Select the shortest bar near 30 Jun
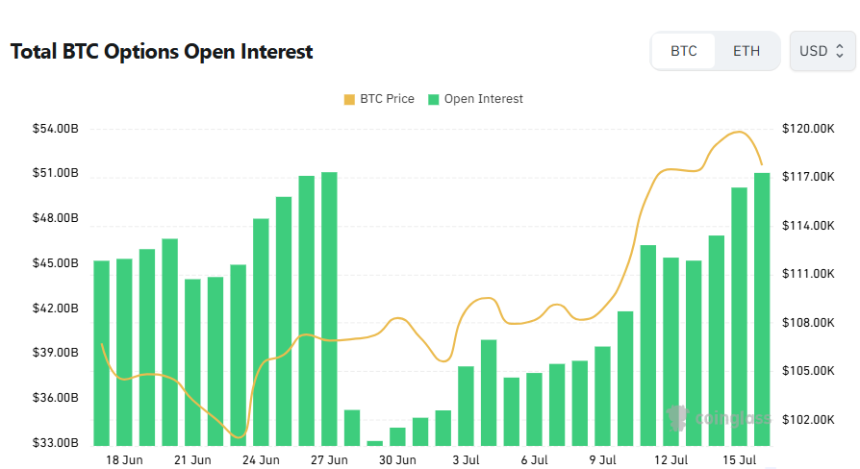This screenshot has width=860, height=469. pyautogui.click(x=375, y=443)
